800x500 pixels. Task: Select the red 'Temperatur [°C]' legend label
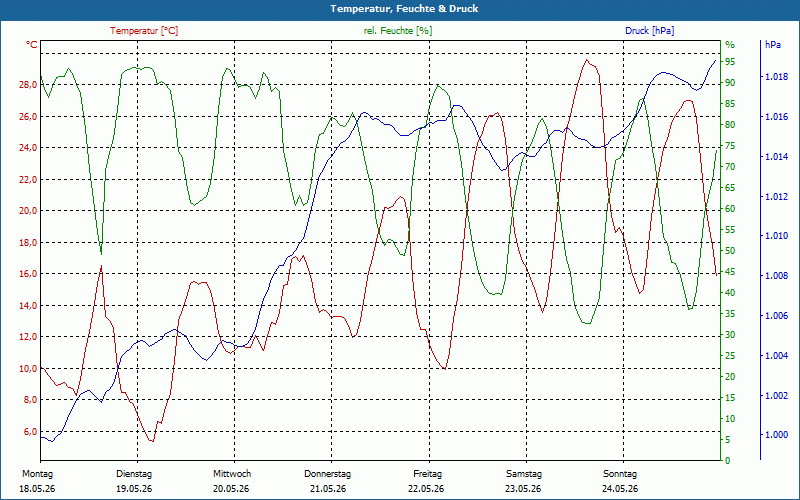point(144,31)
